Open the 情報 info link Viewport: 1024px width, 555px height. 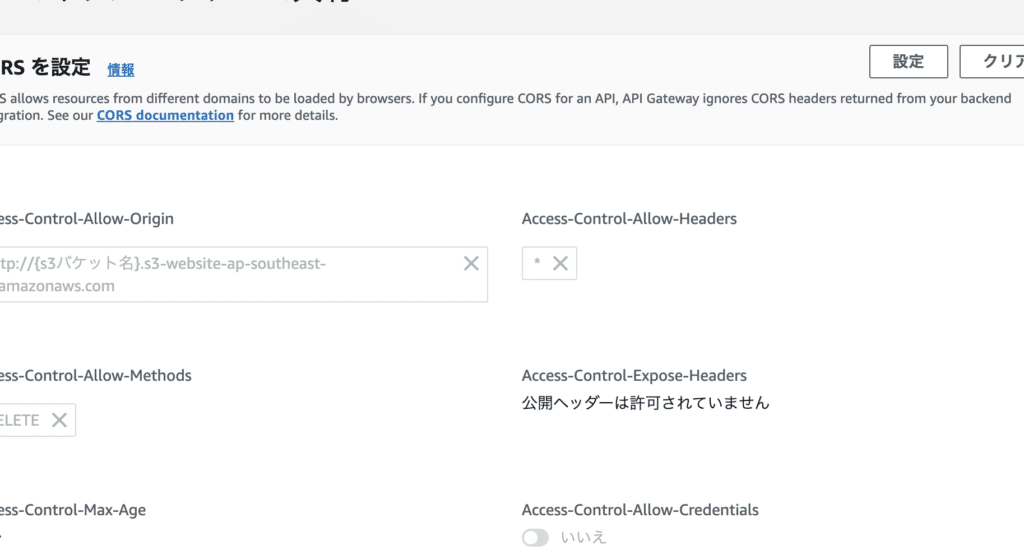tap(121, 70)
